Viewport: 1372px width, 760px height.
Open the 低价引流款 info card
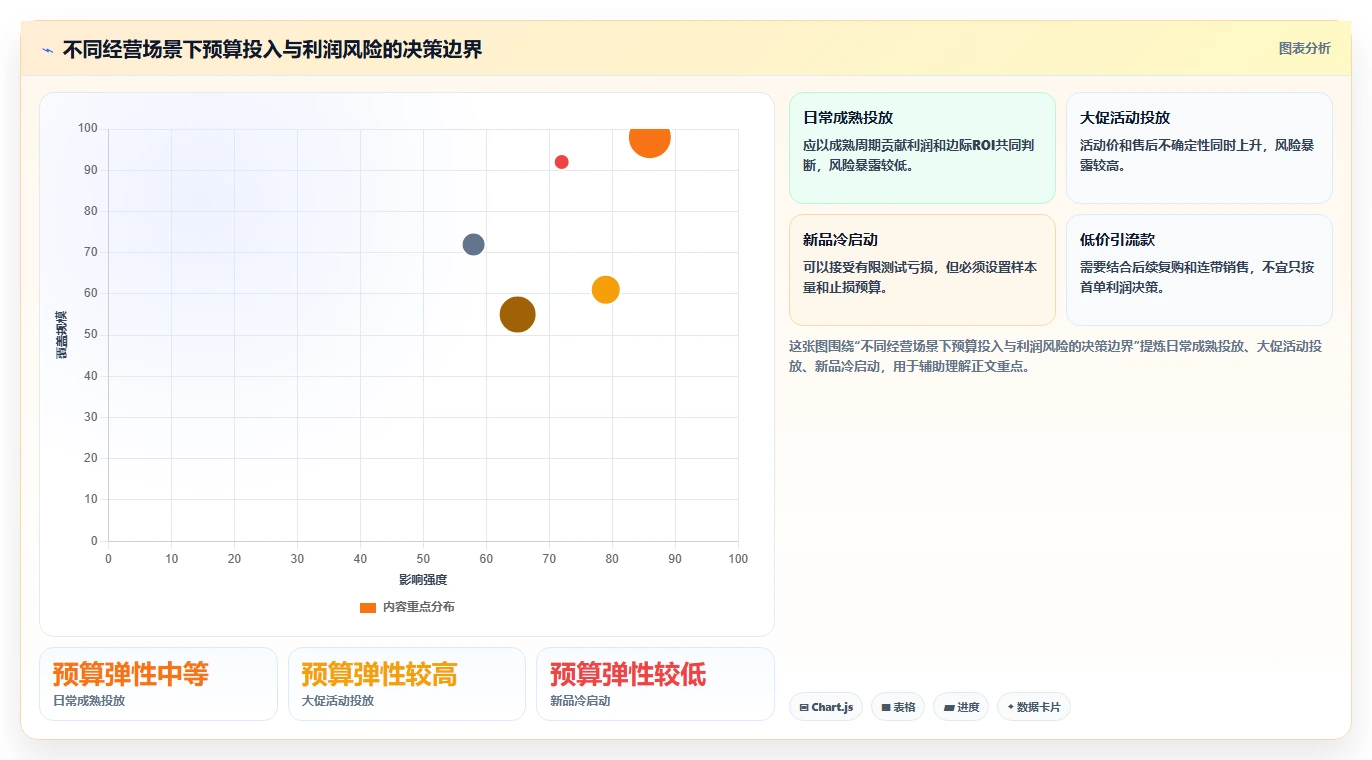1199,270
